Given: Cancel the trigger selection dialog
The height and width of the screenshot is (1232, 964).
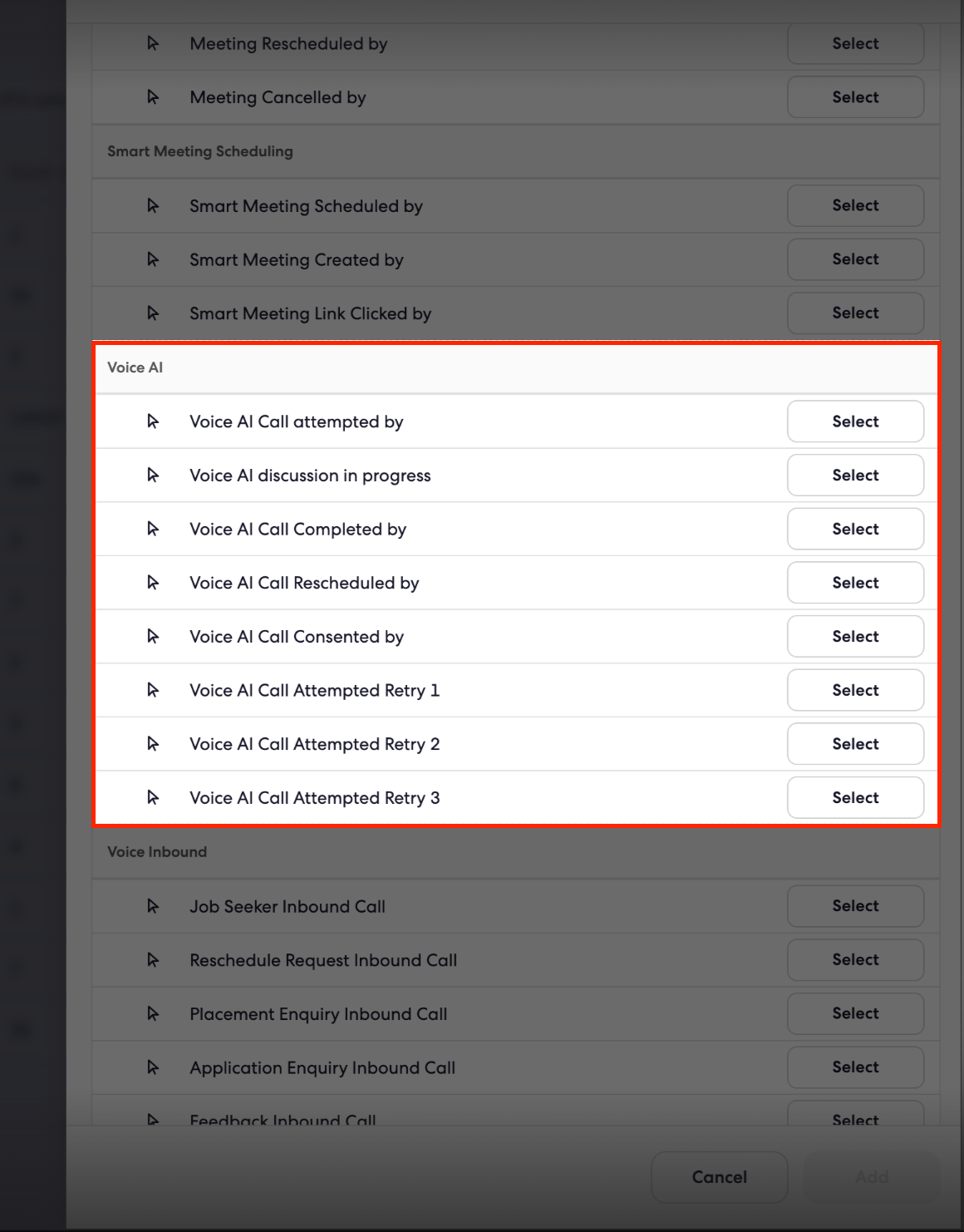Looking at the screenshot, I should click(x=720, y=1177).
